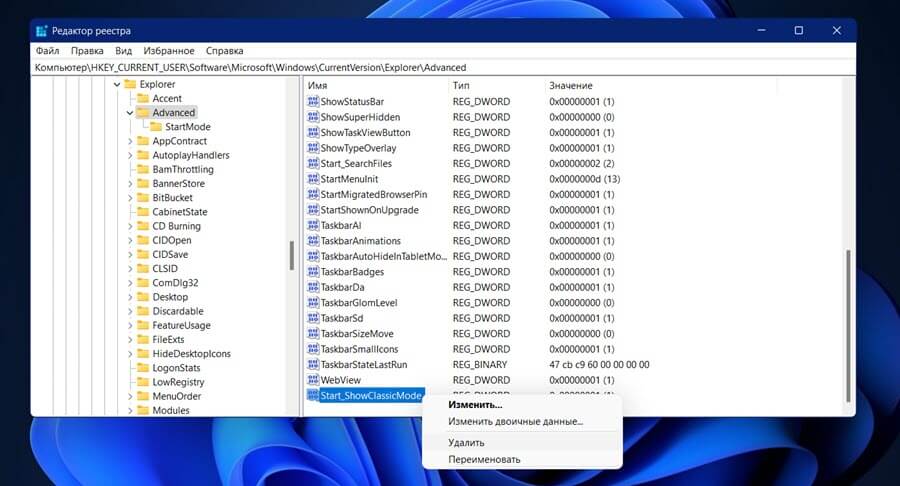Image resolution: width=900 pixels, height=486 pixels.
Task: Click the WebView value icon
Action: tap(313, 380)
